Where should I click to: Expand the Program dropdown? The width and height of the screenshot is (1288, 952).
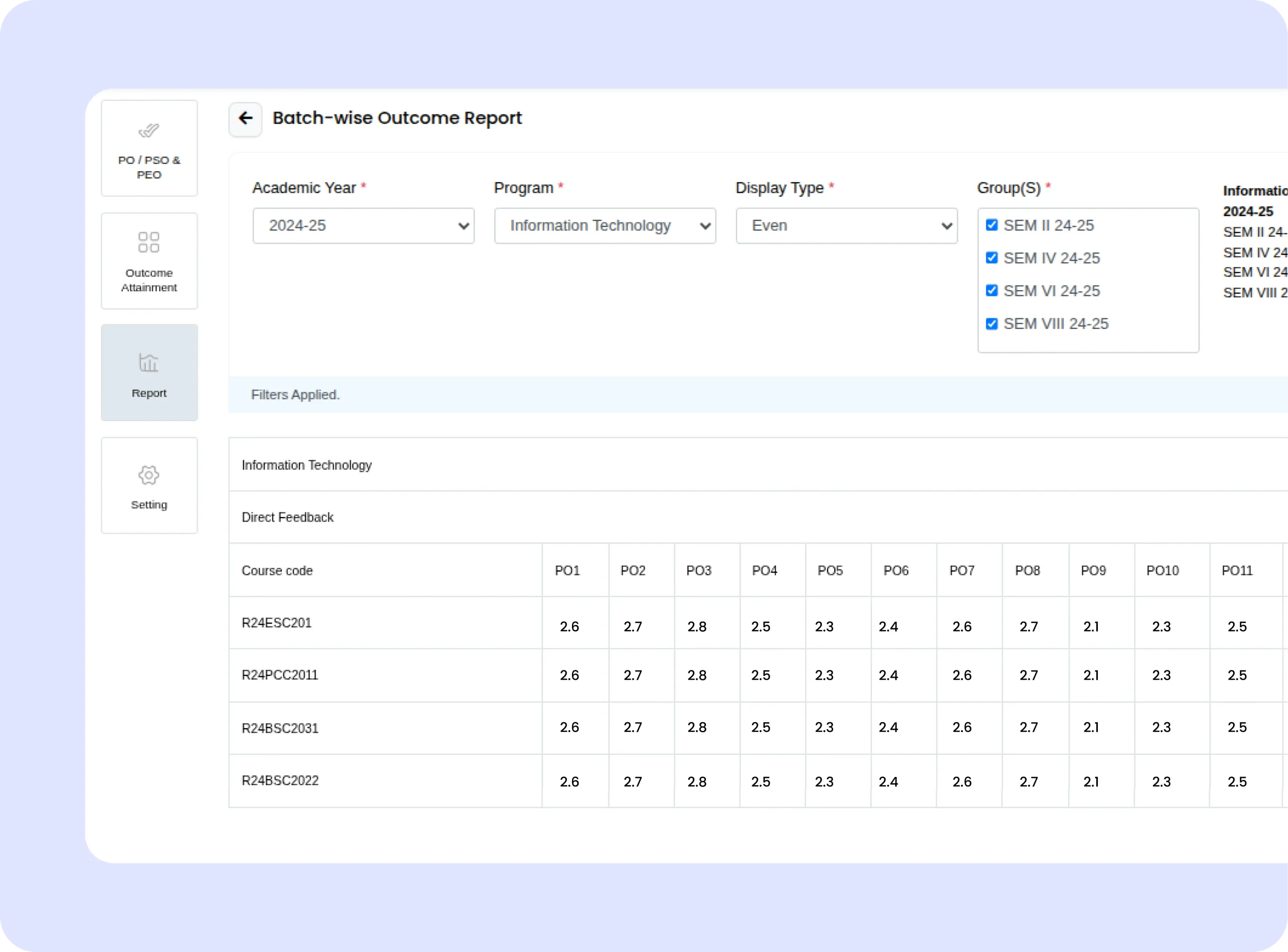(605, 226)
